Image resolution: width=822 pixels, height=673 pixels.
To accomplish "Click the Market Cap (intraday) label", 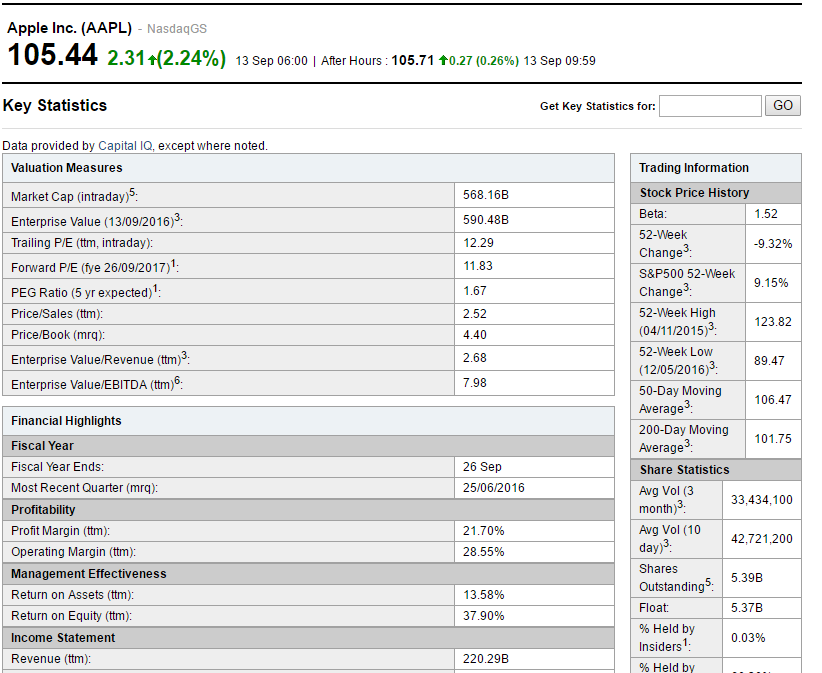I will coord(74,196).
